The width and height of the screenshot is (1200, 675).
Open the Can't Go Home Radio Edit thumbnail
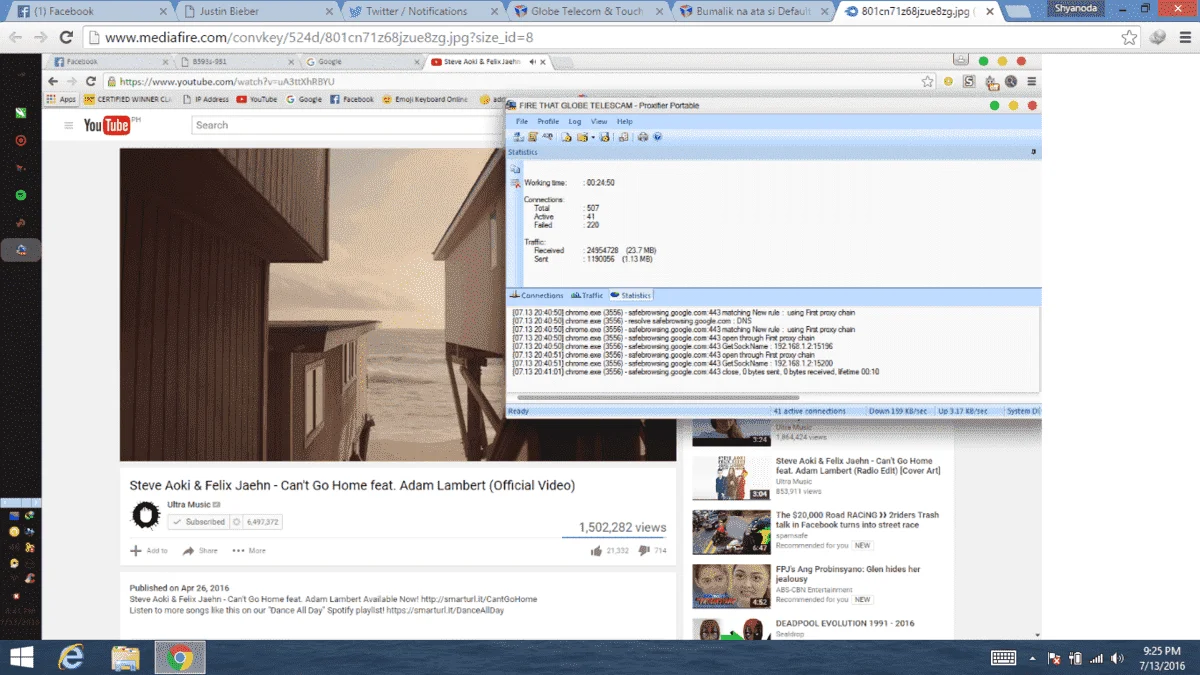731,478
